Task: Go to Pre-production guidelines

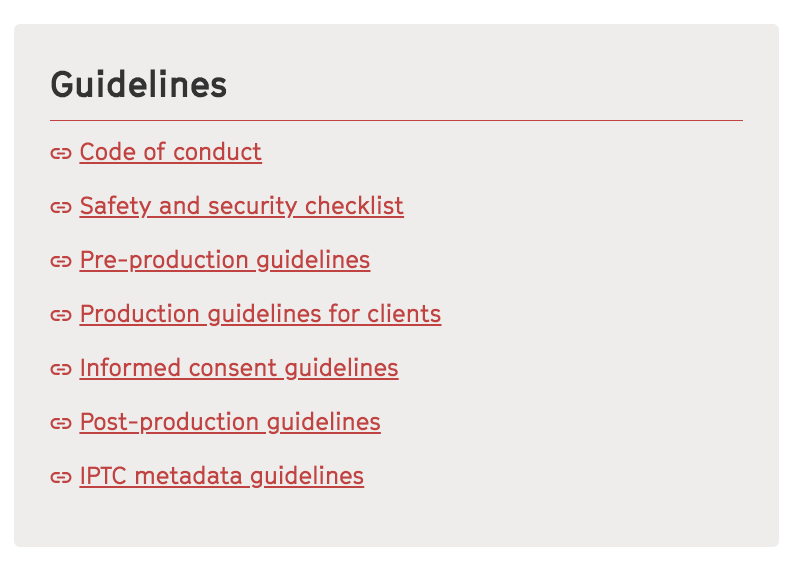Action: click(225, 260)
